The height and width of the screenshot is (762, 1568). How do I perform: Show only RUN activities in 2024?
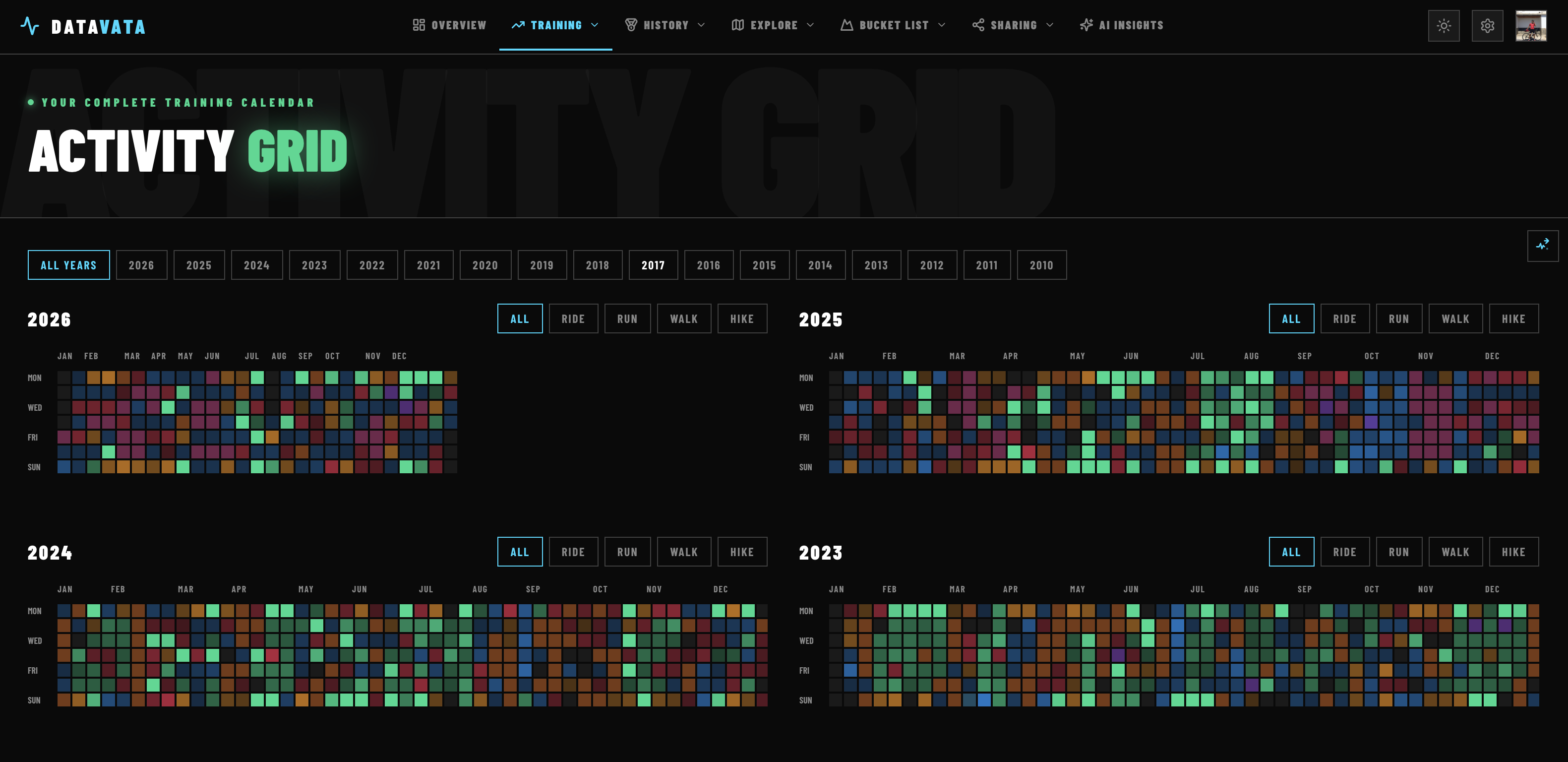[x=628, y=552]
